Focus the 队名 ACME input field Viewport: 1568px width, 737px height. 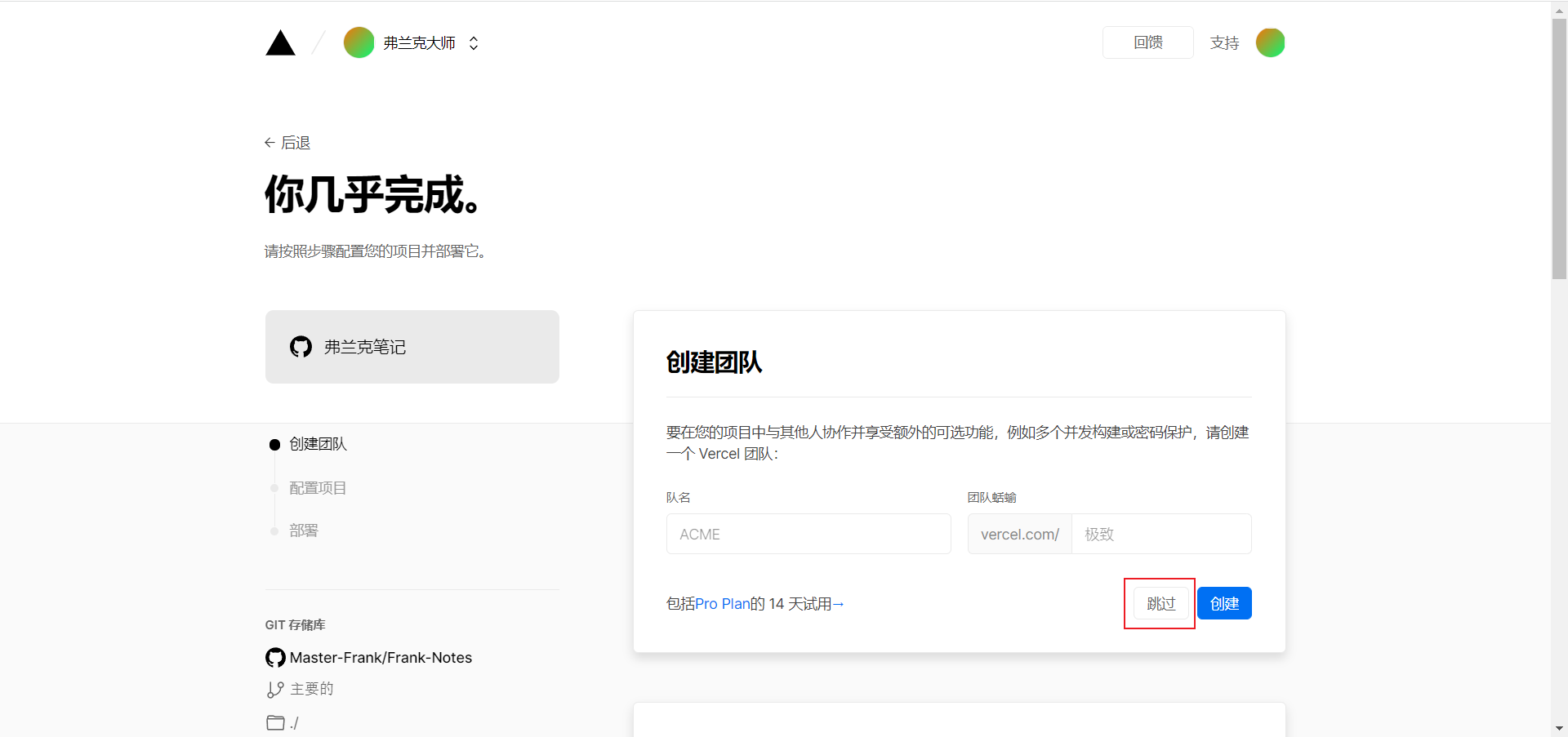click(808, 534)
